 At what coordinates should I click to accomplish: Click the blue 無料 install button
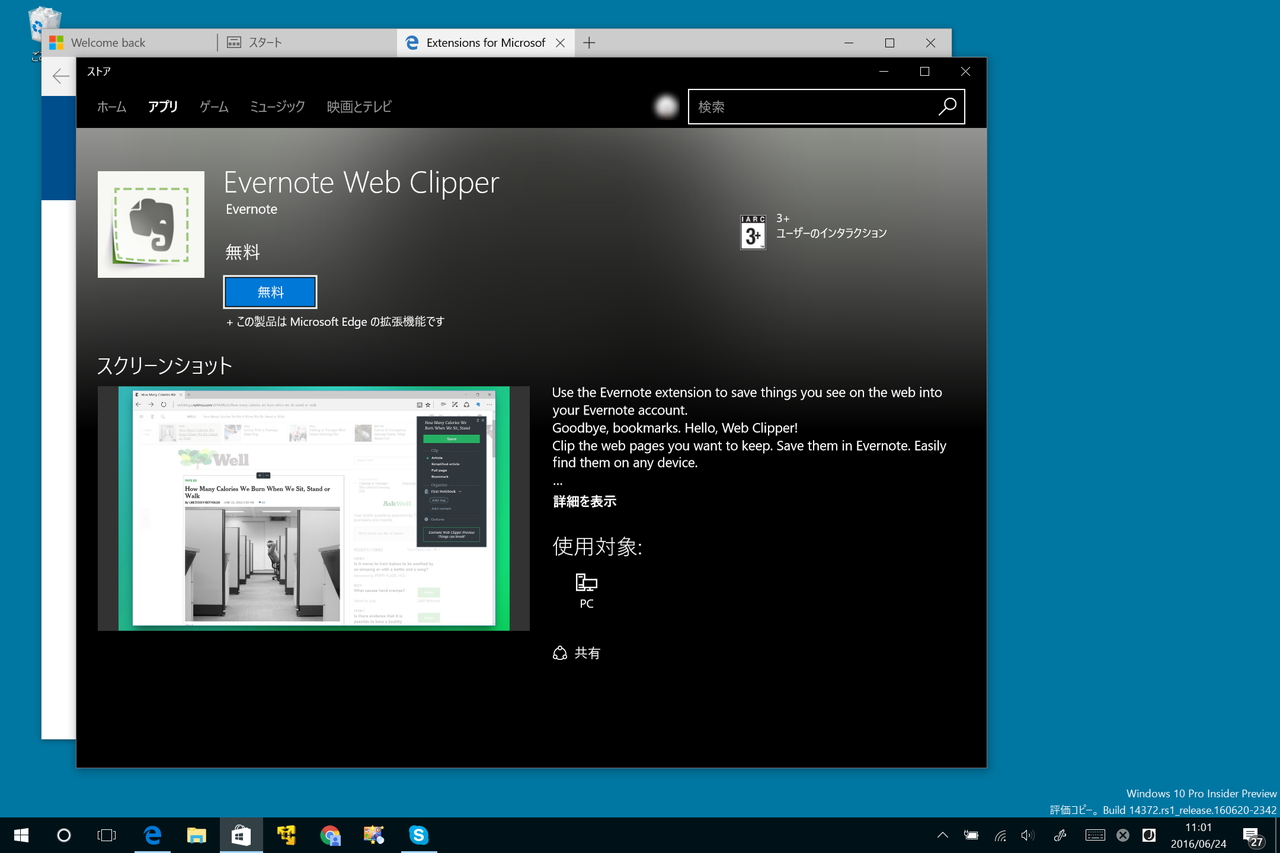pyautogui.click(x=270, y=291)
